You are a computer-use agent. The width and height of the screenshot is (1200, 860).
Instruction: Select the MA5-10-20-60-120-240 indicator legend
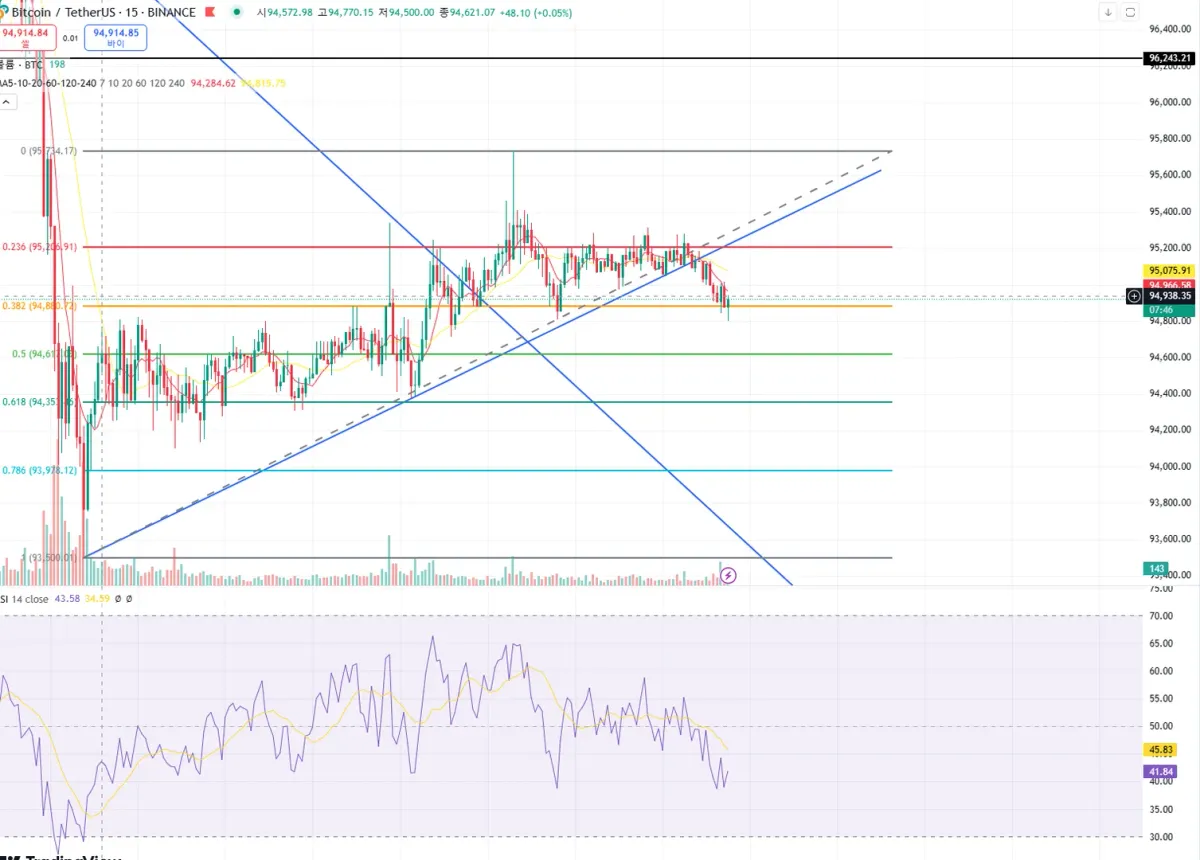point(48,83)
